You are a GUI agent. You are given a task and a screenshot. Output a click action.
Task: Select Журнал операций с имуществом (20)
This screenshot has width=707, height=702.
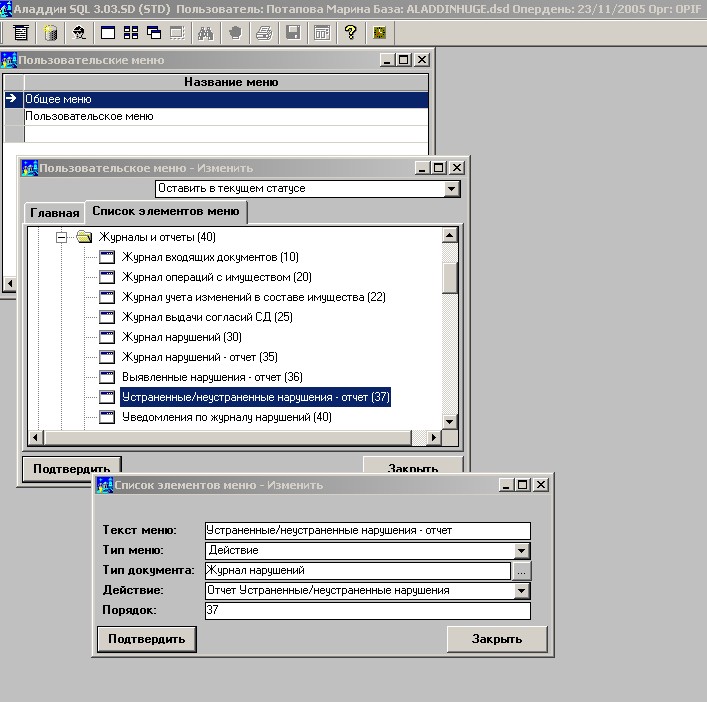click(x=216, y=277)
